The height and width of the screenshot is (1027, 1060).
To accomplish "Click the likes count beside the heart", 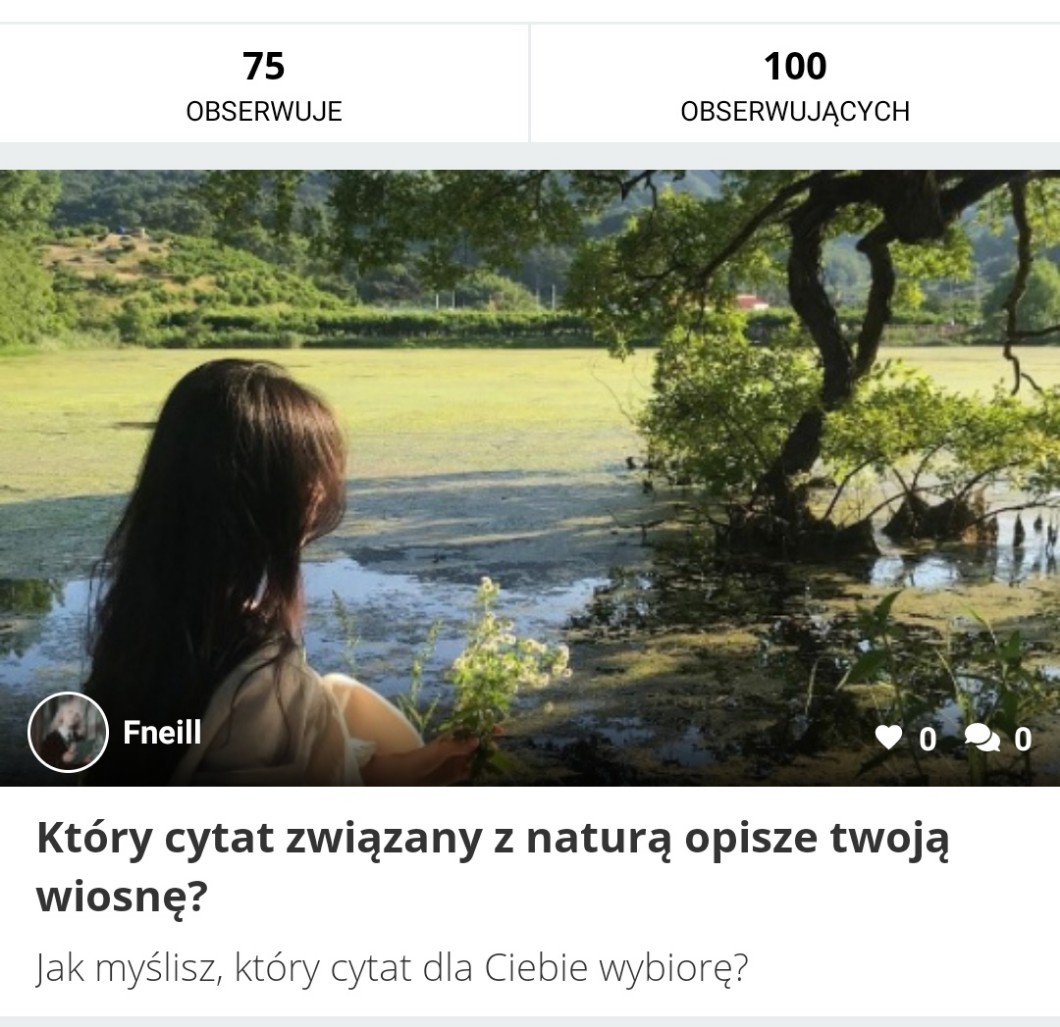I will click(x=928, y=740).
